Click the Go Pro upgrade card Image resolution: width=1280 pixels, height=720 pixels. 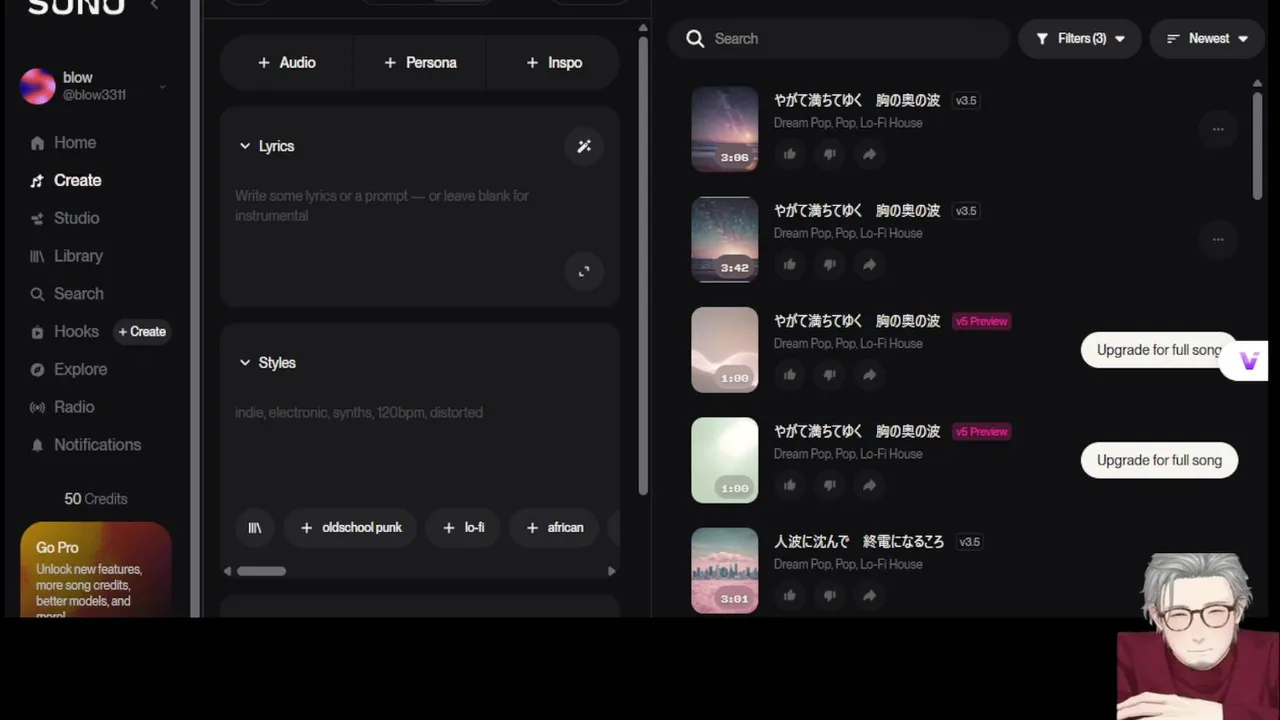(x=96, y=570)
